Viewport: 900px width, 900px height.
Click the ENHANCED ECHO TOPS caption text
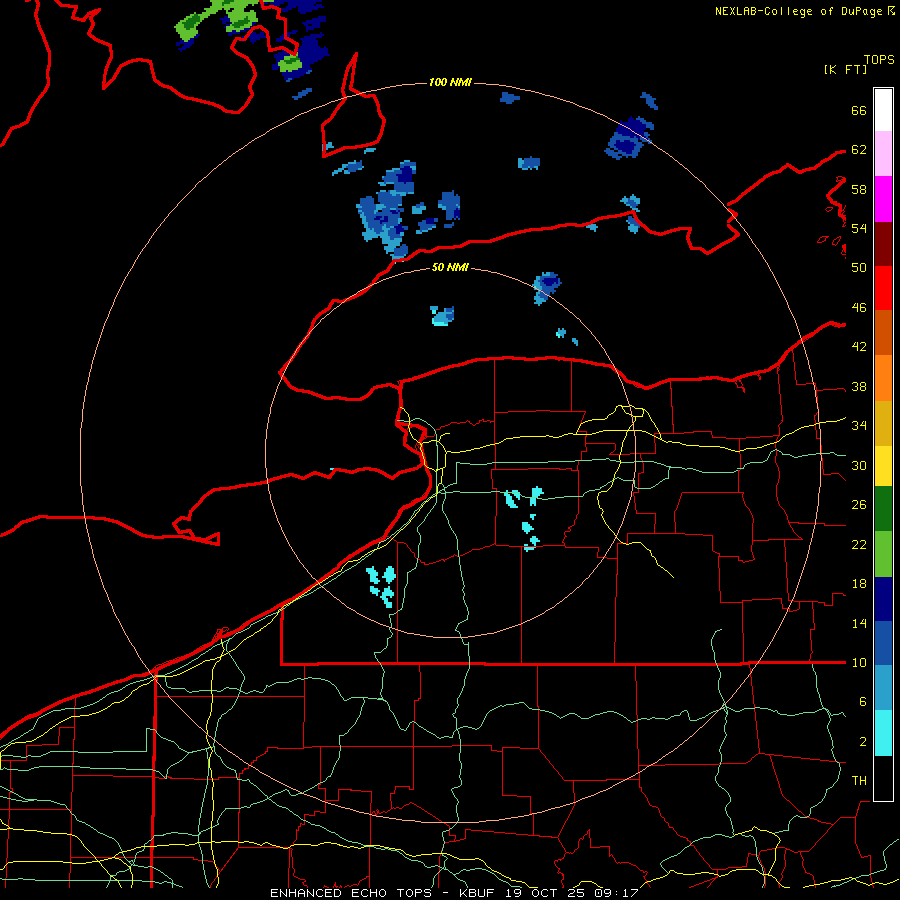point(351,893)
